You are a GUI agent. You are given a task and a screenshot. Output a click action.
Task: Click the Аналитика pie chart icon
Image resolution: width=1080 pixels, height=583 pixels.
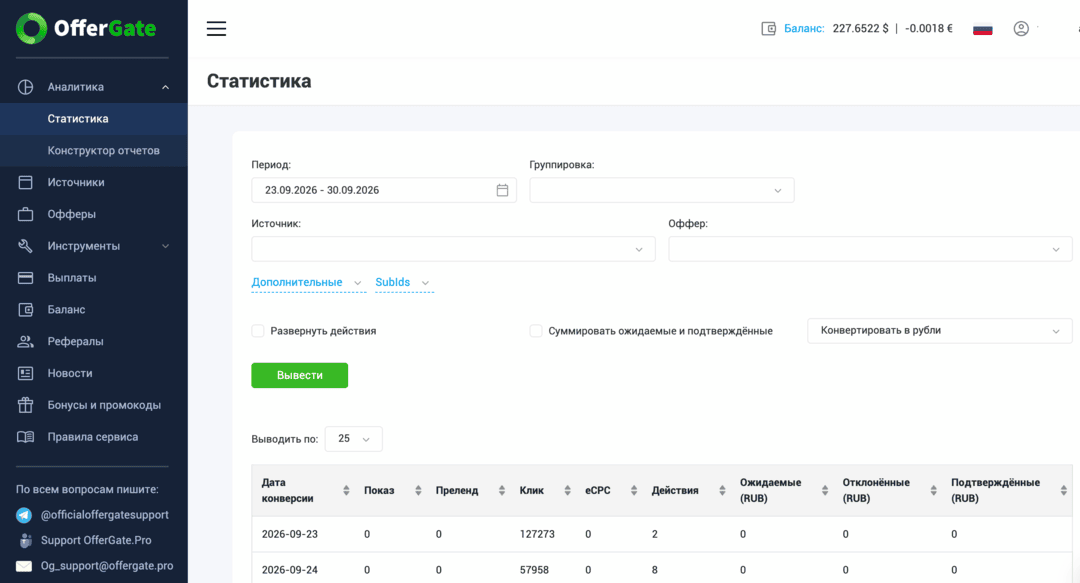(25, 87)
